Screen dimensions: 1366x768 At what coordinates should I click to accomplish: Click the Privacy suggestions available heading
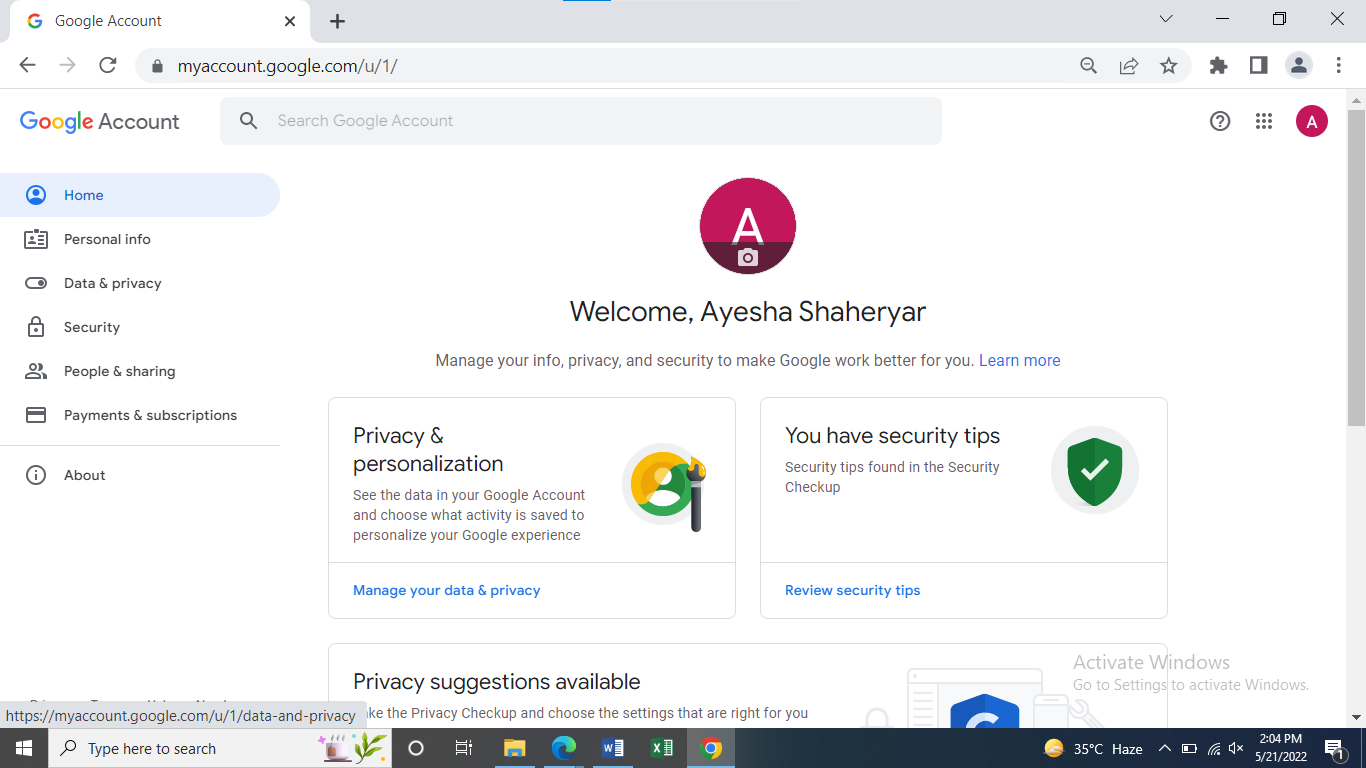coord(497,682)
